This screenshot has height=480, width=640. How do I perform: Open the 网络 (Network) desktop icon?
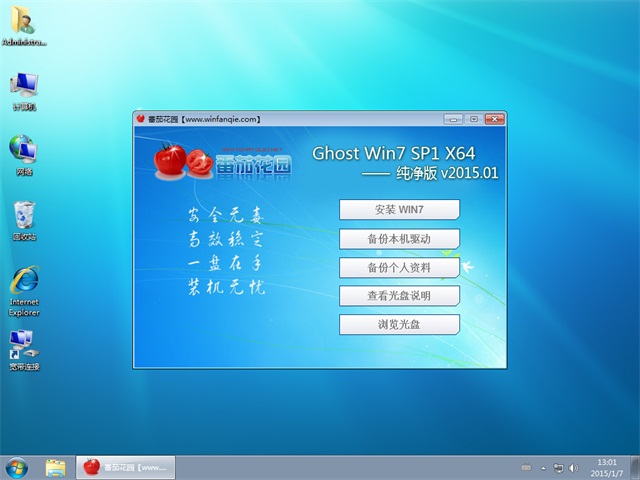pyautogui.click(x=24, y=153)
